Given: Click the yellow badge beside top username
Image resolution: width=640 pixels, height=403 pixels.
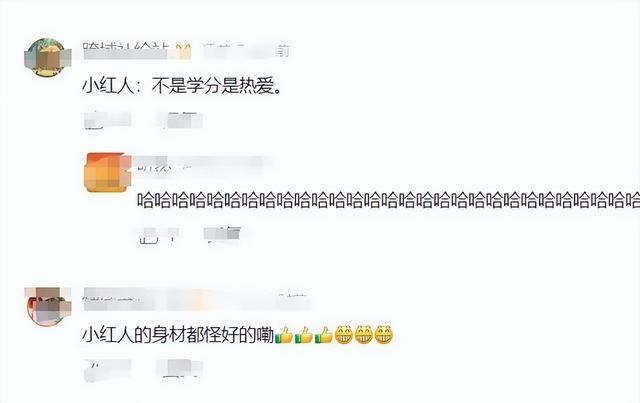Looking at the screenshot, I should pos(183,51).
